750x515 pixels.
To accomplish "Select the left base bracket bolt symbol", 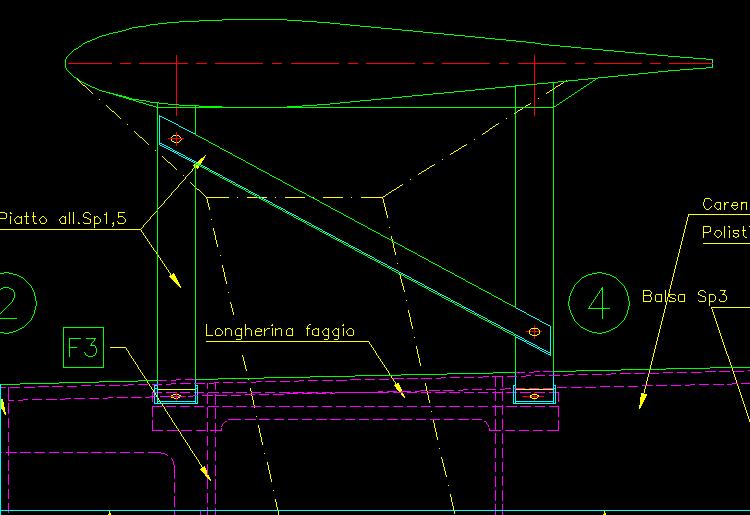I will tap(176, 396).
